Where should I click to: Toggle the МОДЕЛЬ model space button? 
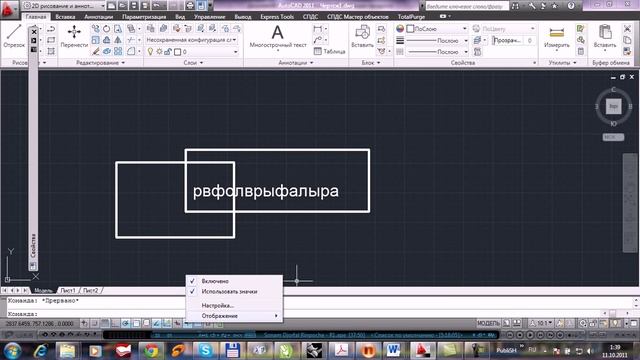click(x=488, y=323)
